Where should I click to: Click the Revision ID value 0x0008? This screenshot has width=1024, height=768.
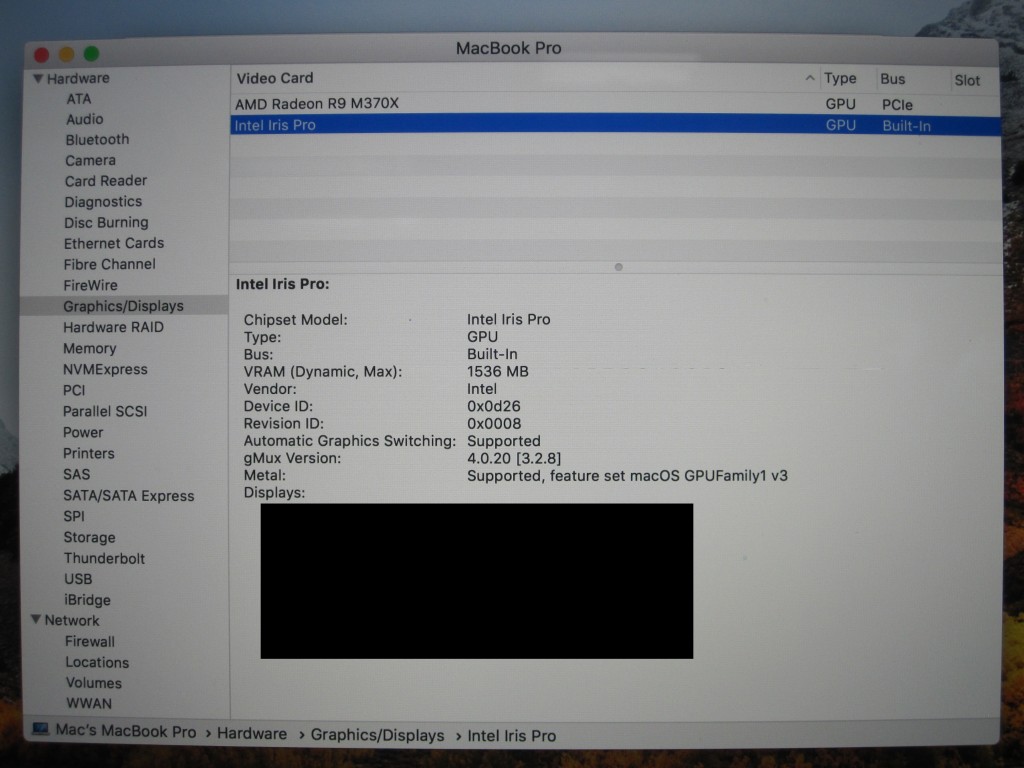[494, 424]
